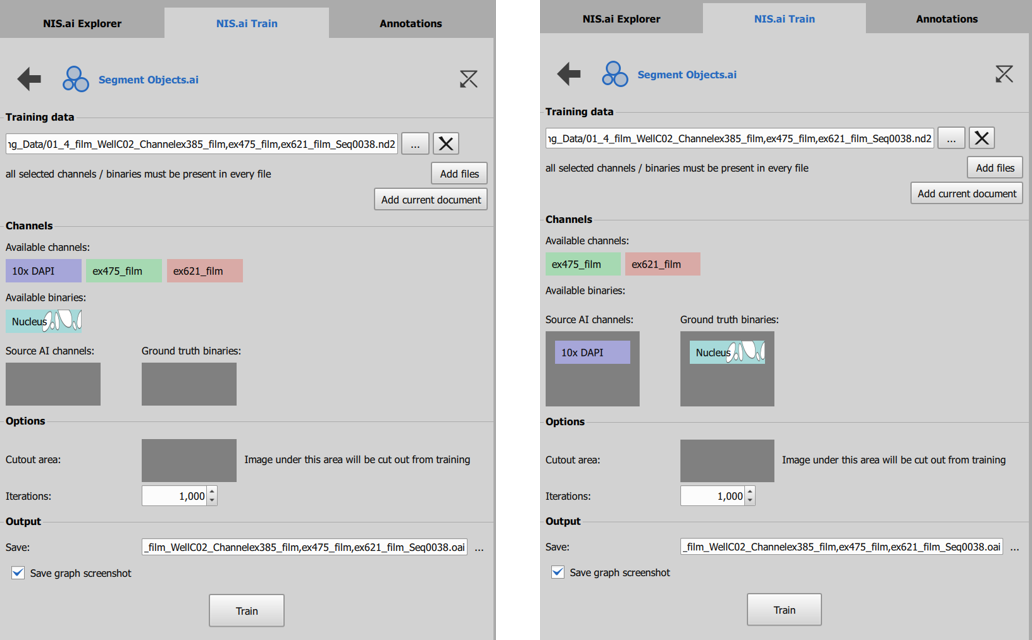The height and width of the screenshot is (640, 1032).
Task: Click the Segment Objects.ai circles icon in the left panel
Action: click(x=76, y=79)
